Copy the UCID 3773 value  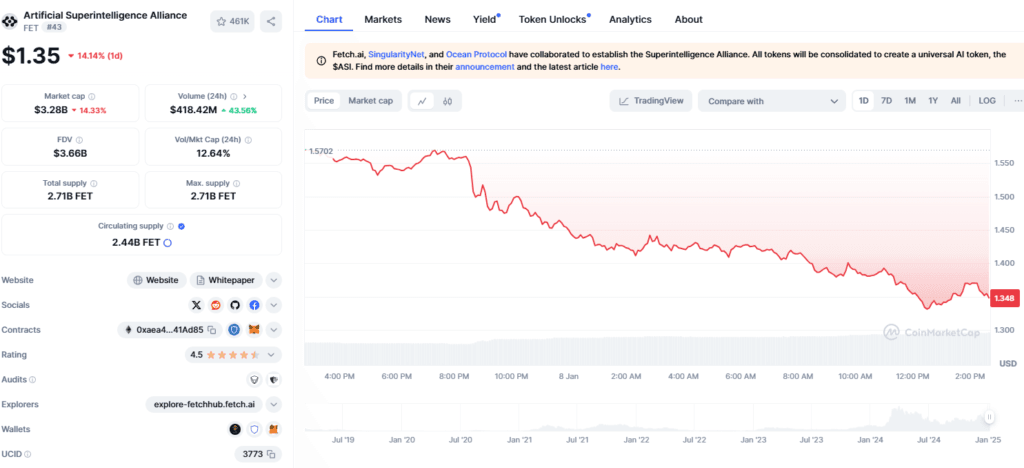click(271, 454)
